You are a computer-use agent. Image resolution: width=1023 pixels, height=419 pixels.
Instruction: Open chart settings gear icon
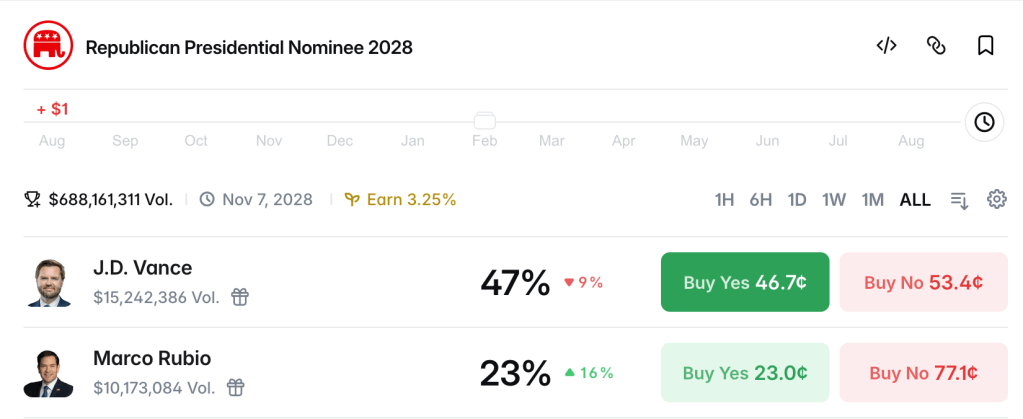point(996,199)
